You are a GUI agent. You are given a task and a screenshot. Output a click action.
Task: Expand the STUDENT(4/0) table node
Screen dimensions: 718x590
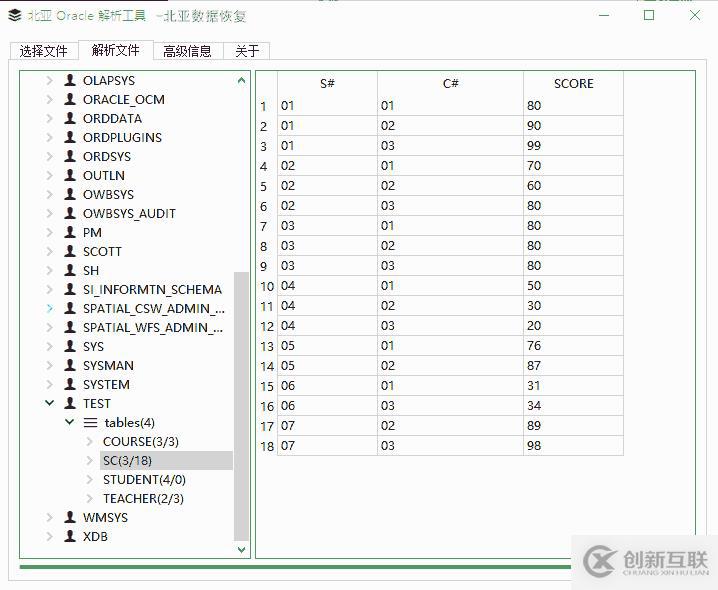tap(90, 480)
